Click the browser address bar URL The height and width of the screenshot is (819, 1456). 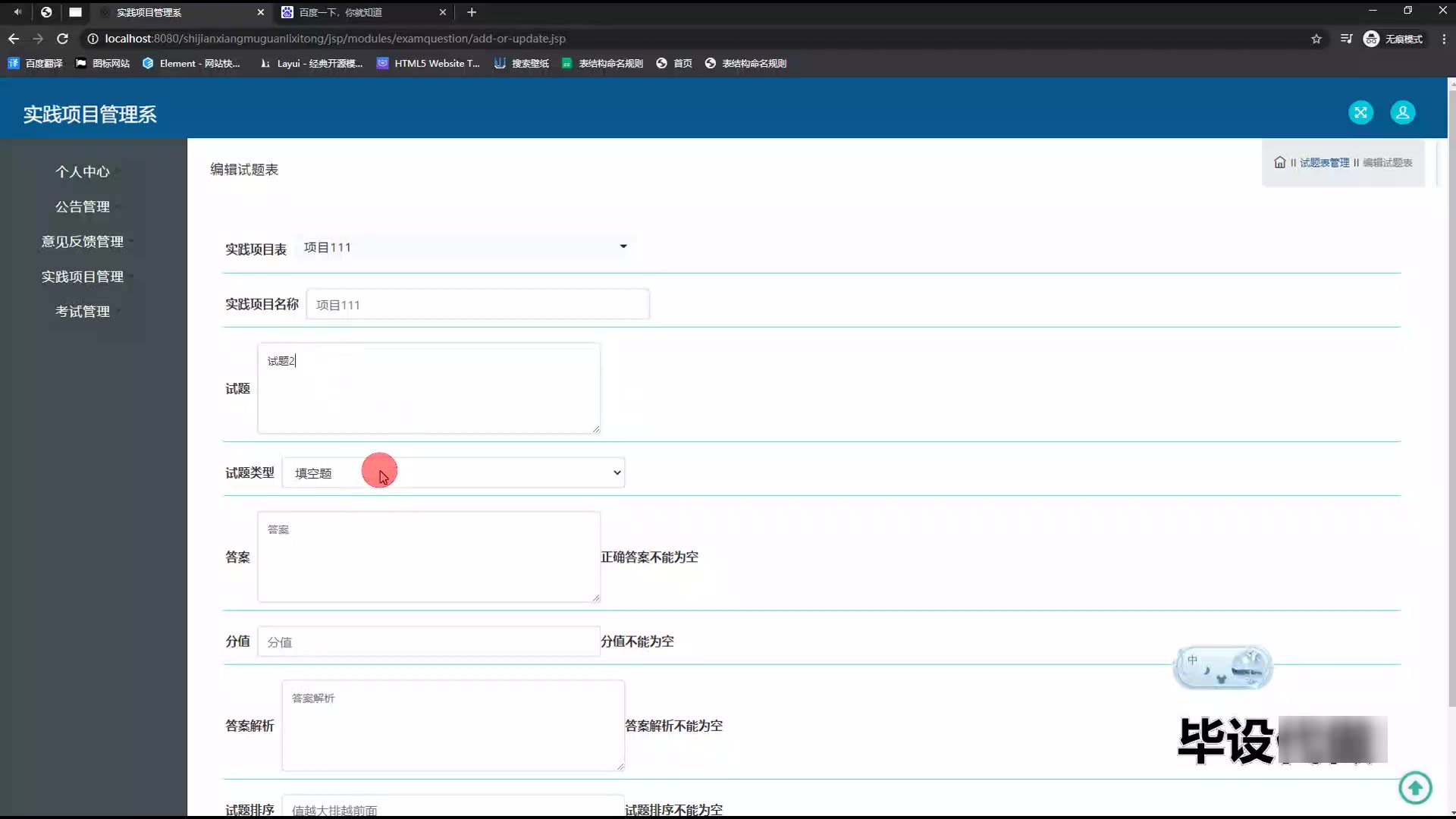click(x=335, y=39)
